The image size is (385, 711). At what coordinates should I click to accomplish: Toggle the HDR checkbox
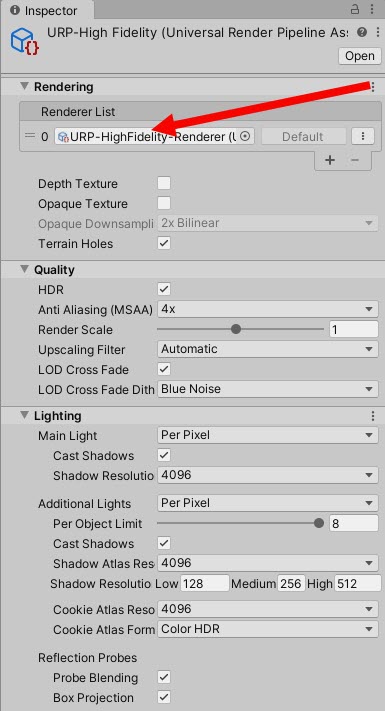164,289
